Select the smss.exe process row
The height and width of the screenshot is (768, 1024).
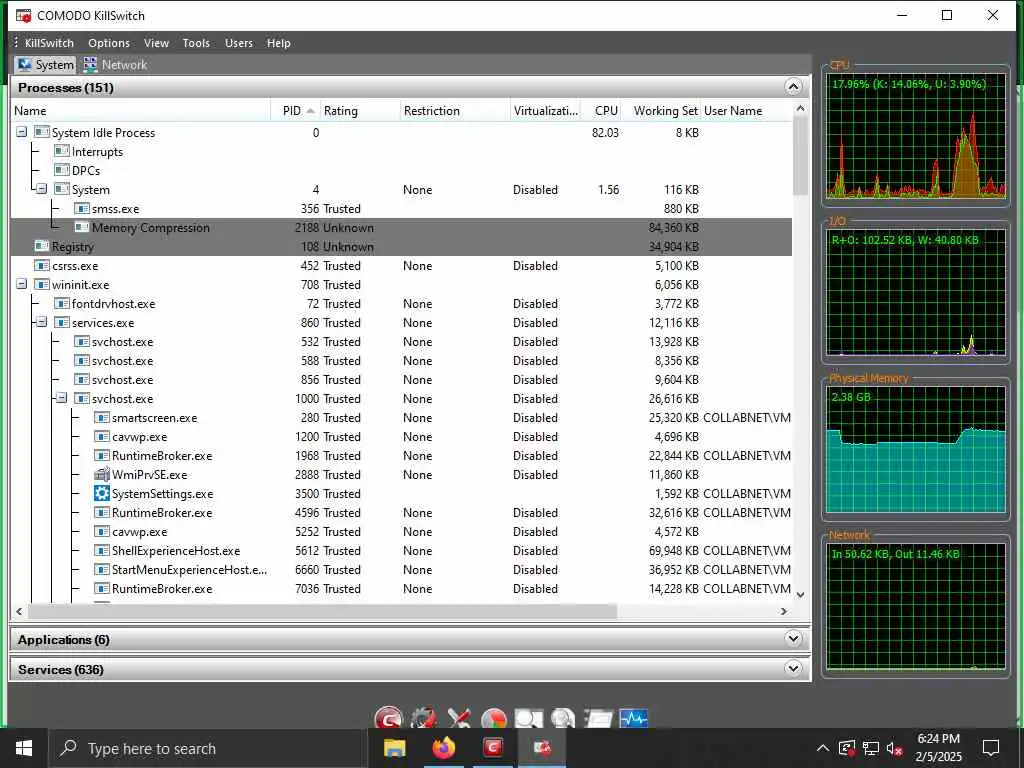point(402,209)
